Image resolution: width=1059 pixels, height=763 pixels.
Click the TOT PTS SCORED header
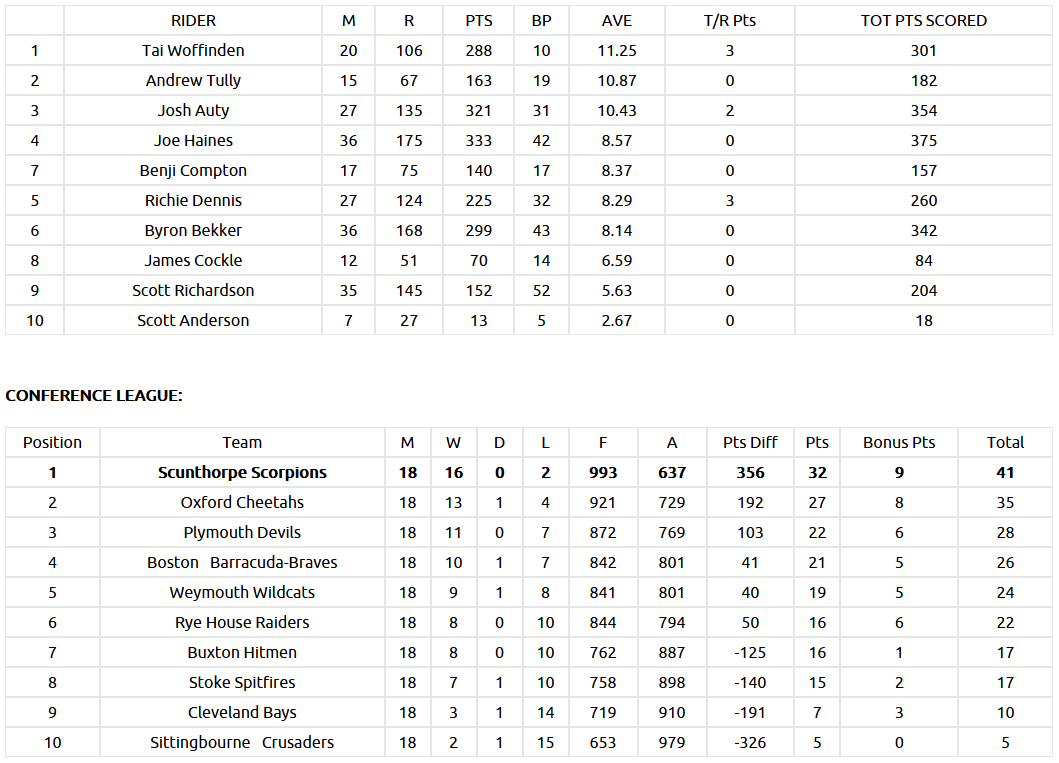[x=923, y=20]
